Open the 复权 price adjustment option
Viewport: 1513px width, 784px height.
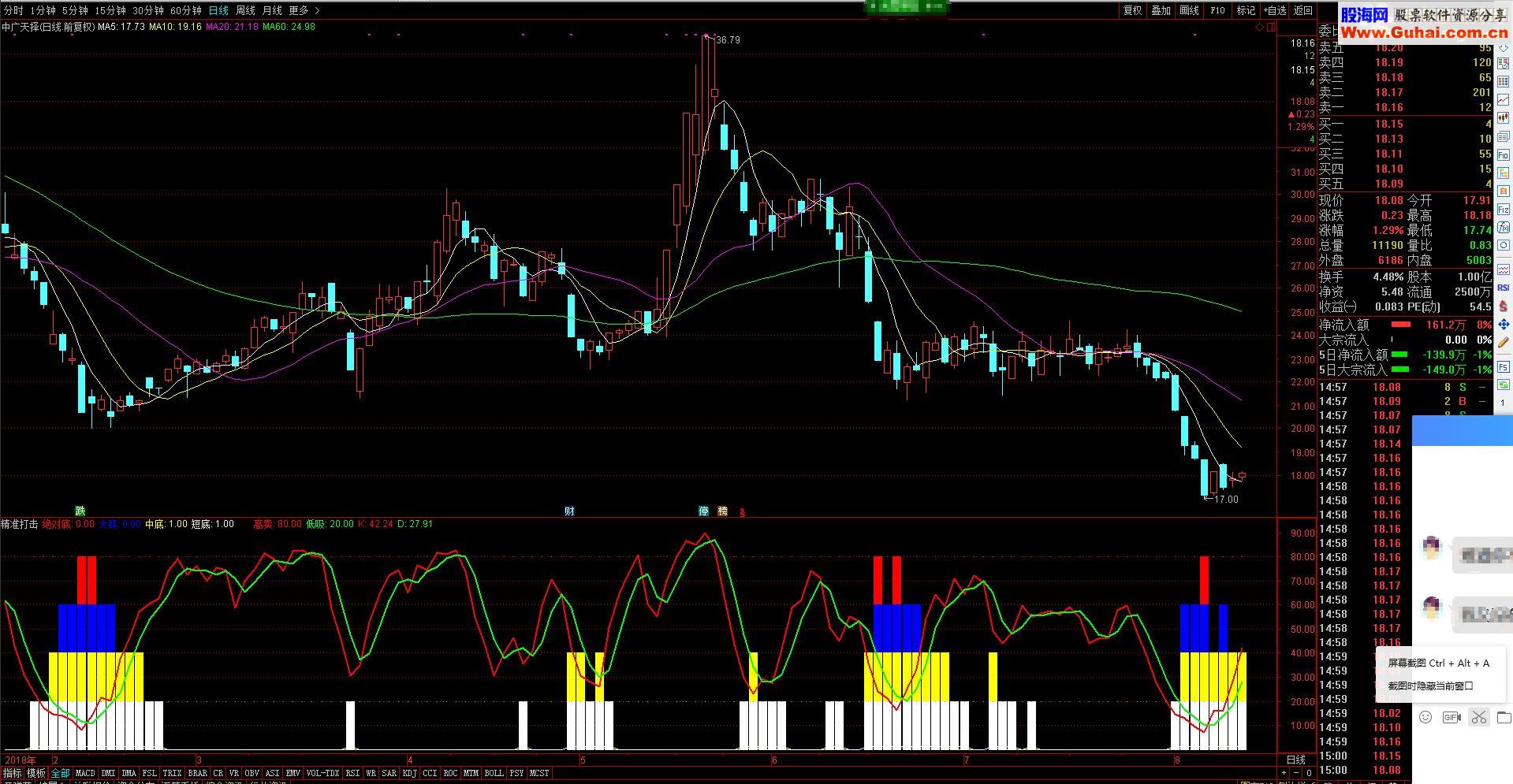[x=1133, y=10]
